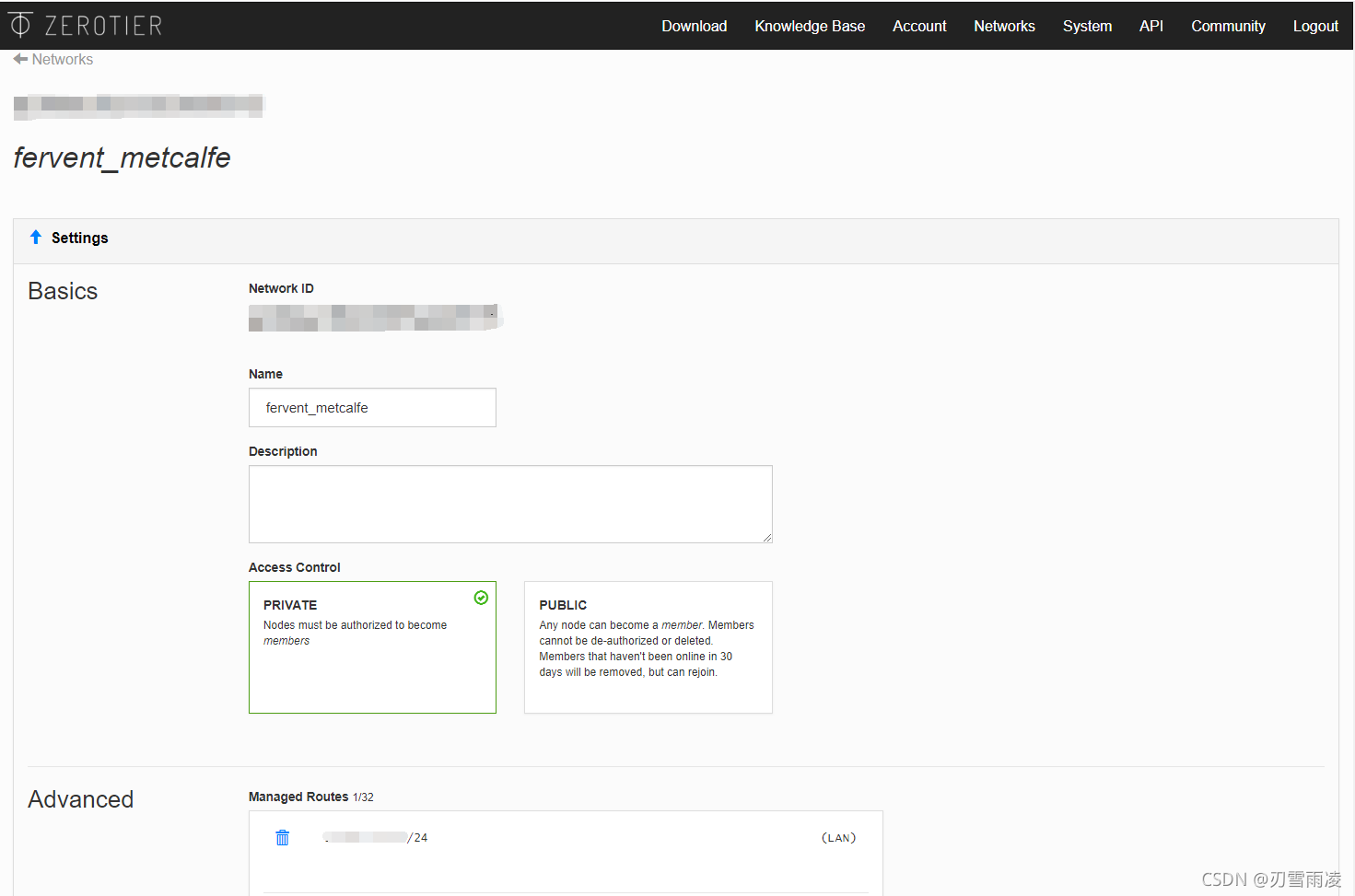
Task: Click the green checkmark on PRIVATE card
Action: [481, 598]
